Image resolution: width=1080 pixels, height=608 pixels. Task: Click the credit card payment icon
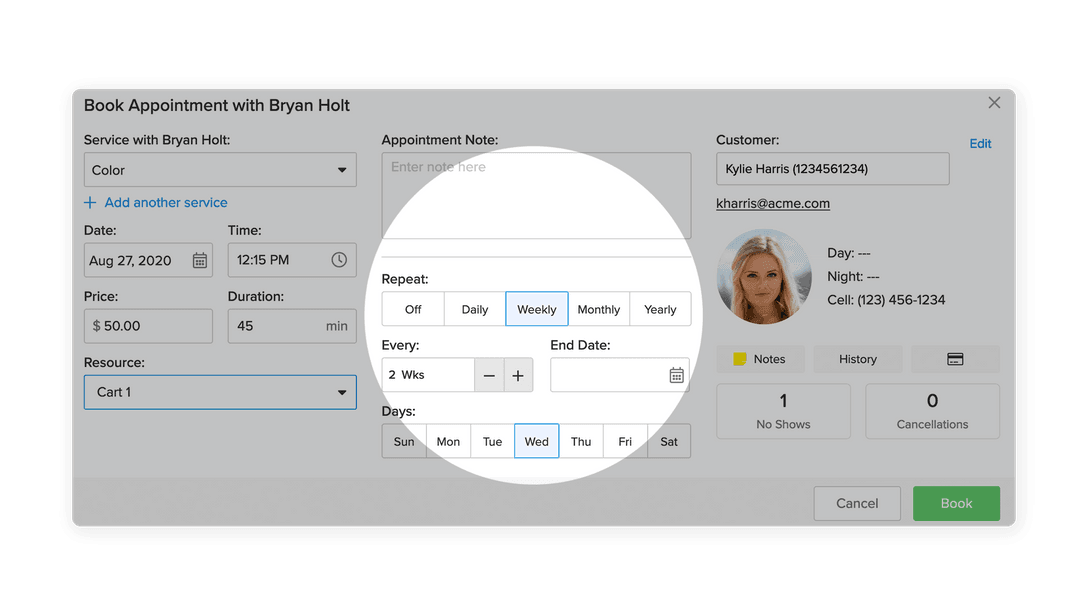[x=955, y=359]
